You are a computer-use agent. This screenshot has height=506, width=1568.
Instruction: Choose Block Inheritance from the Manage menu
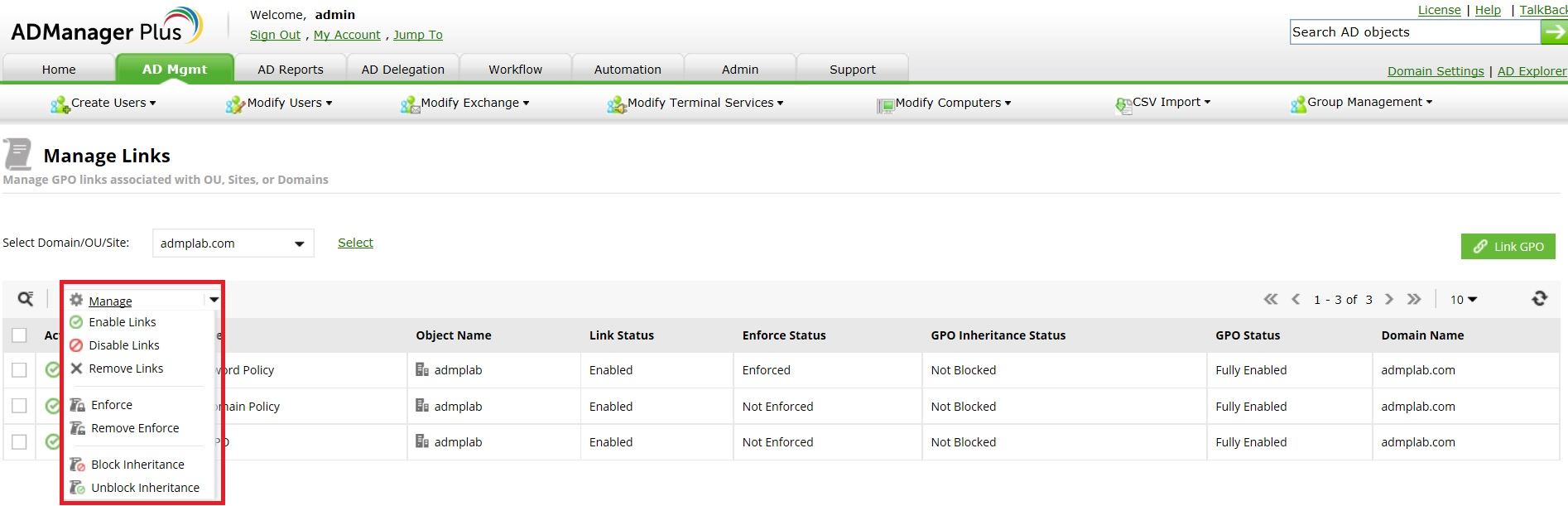(137, 465)
